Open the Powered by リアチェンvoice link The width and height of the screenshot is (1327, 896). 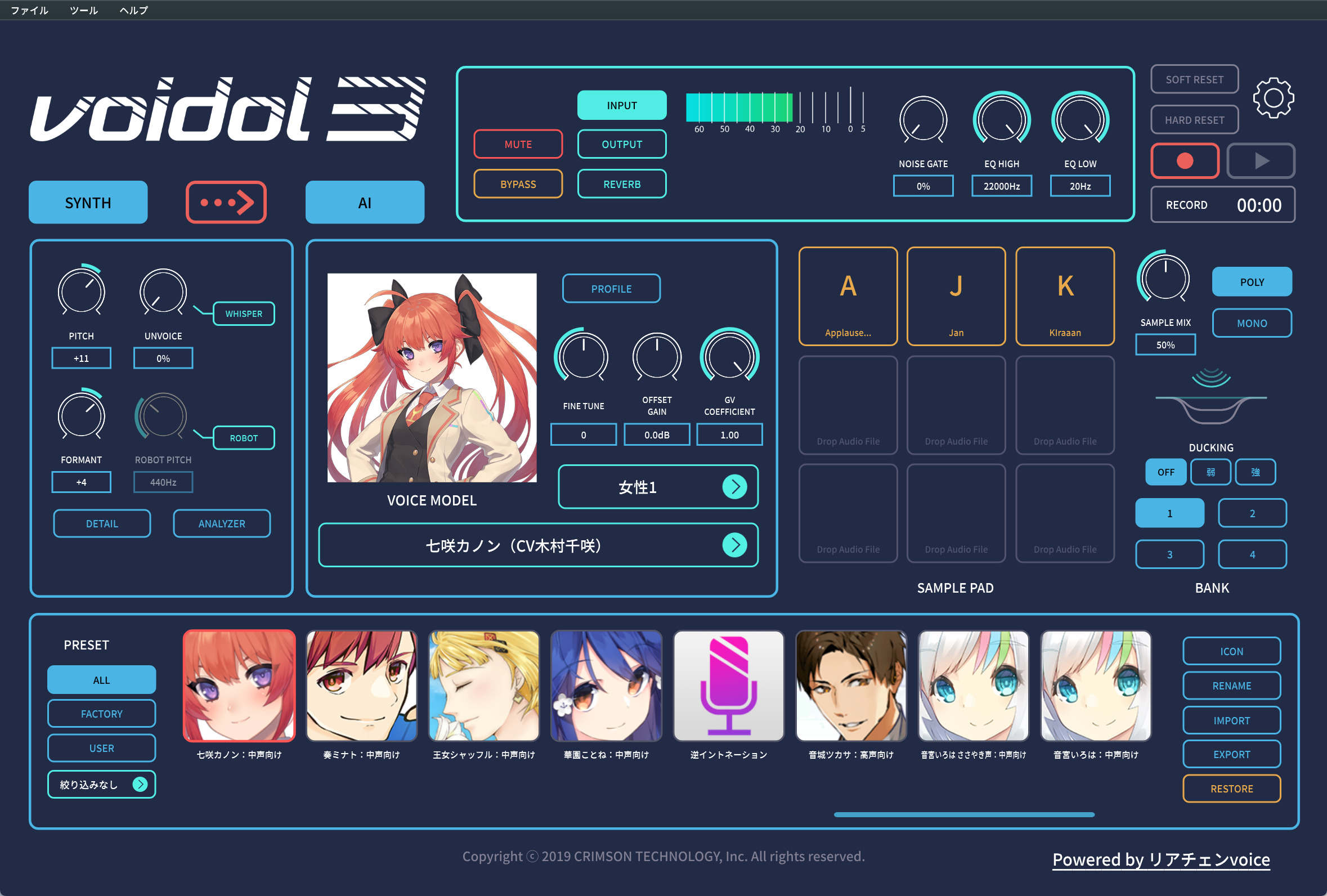pos(1161,859)
